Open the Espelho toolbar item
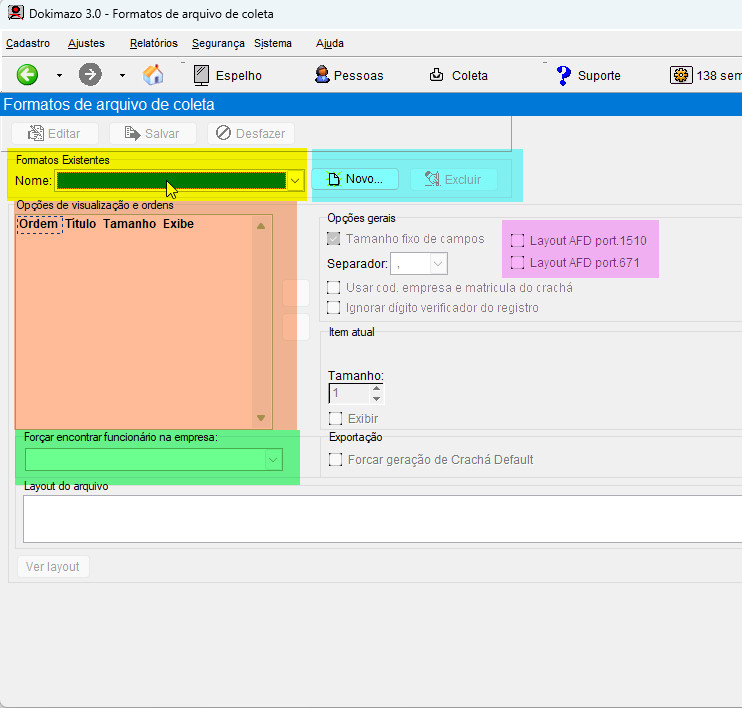The image size is (742, 708). click(x=202, y=75)
